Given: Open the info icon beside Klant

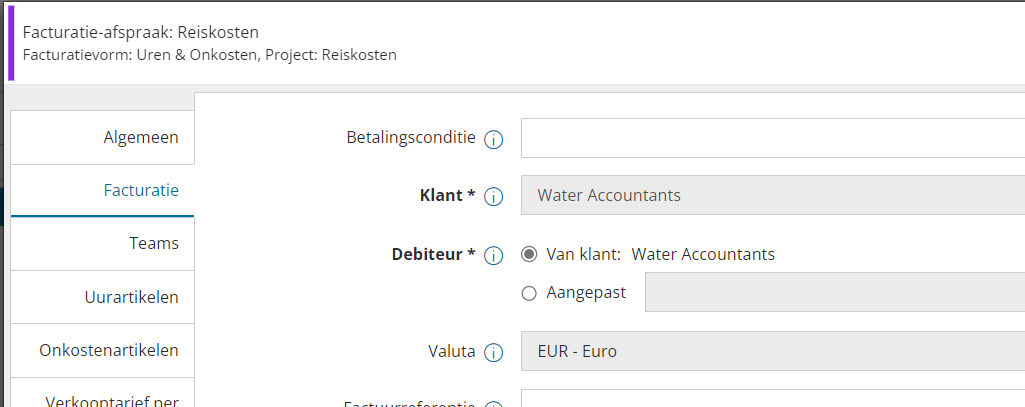Looking at the screenshot, I should (x=494, y=197).
